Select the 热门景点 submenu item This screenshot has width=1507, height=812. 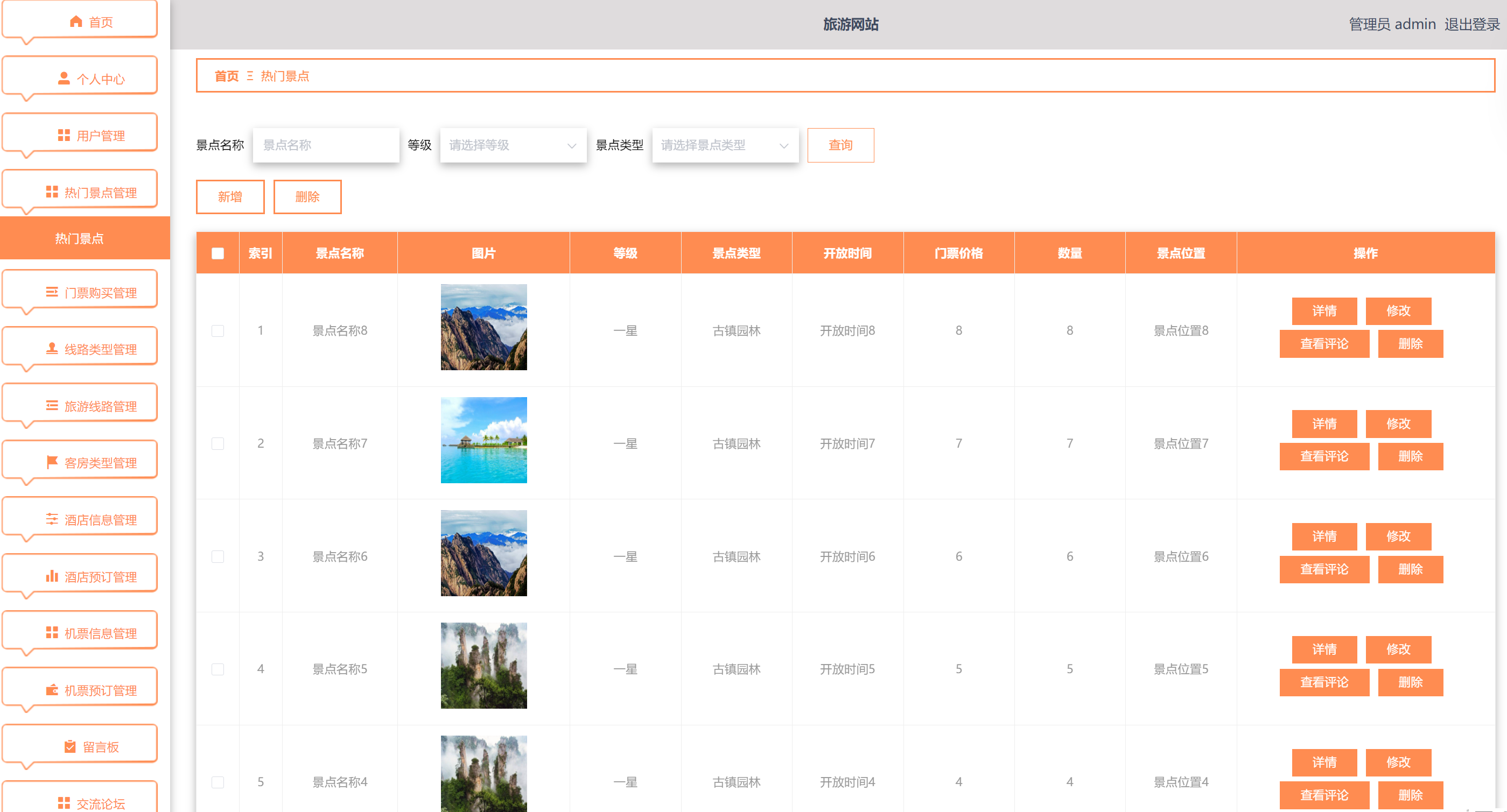85,238
